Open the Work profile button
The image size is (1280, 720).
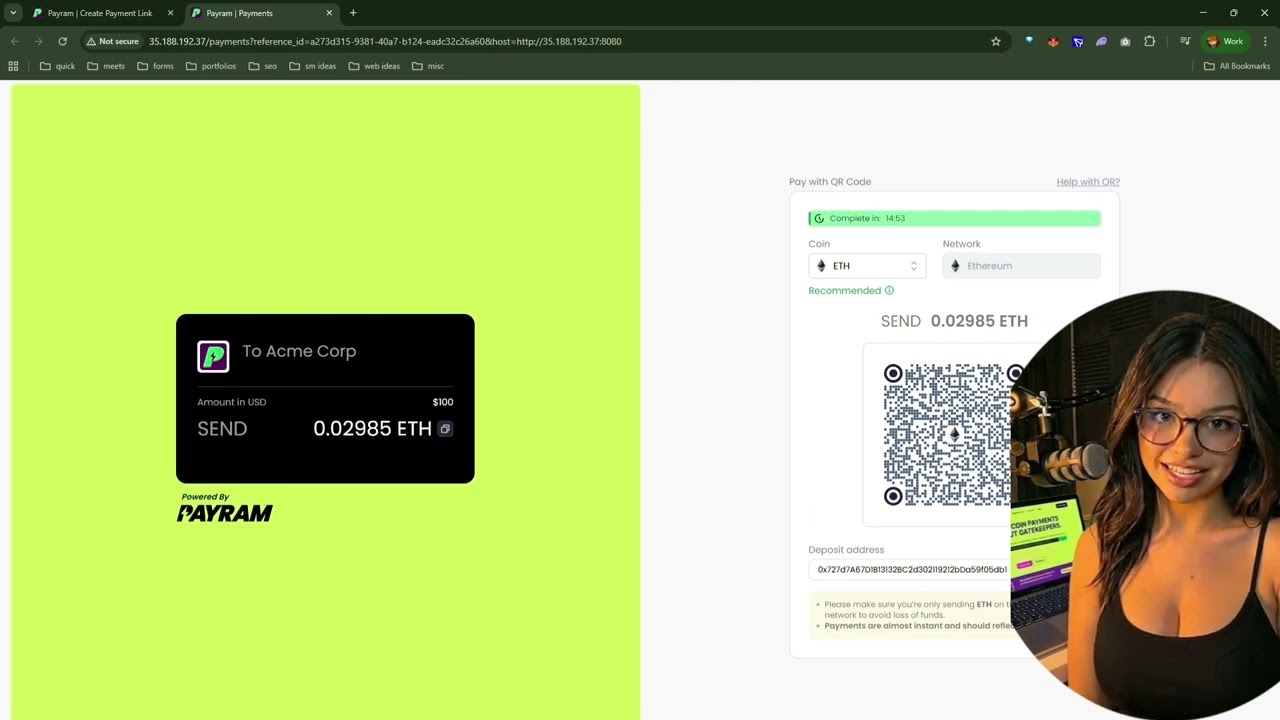click(x=1225, y=42)
